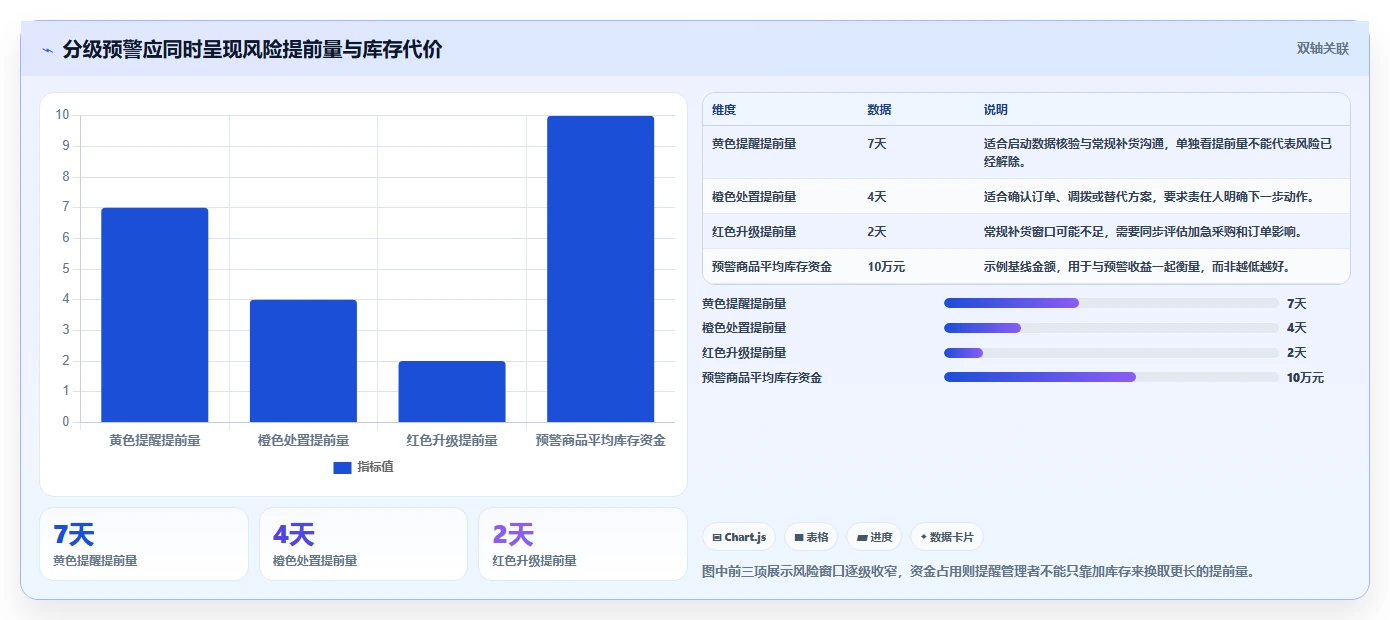The width and height of the screenshot is (1390, 620).
Task: Open the 7天 黄色提醒提前量 card
Action: 144,544
